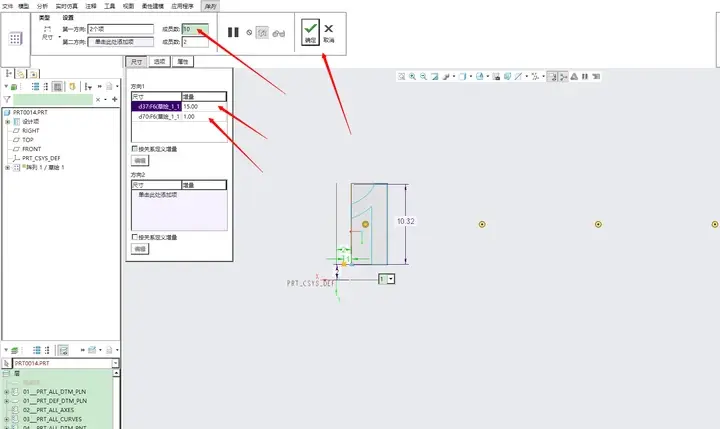Cancel the pattern with the X icon
Screen dimensions: 720x429
(x=329, y=33)
